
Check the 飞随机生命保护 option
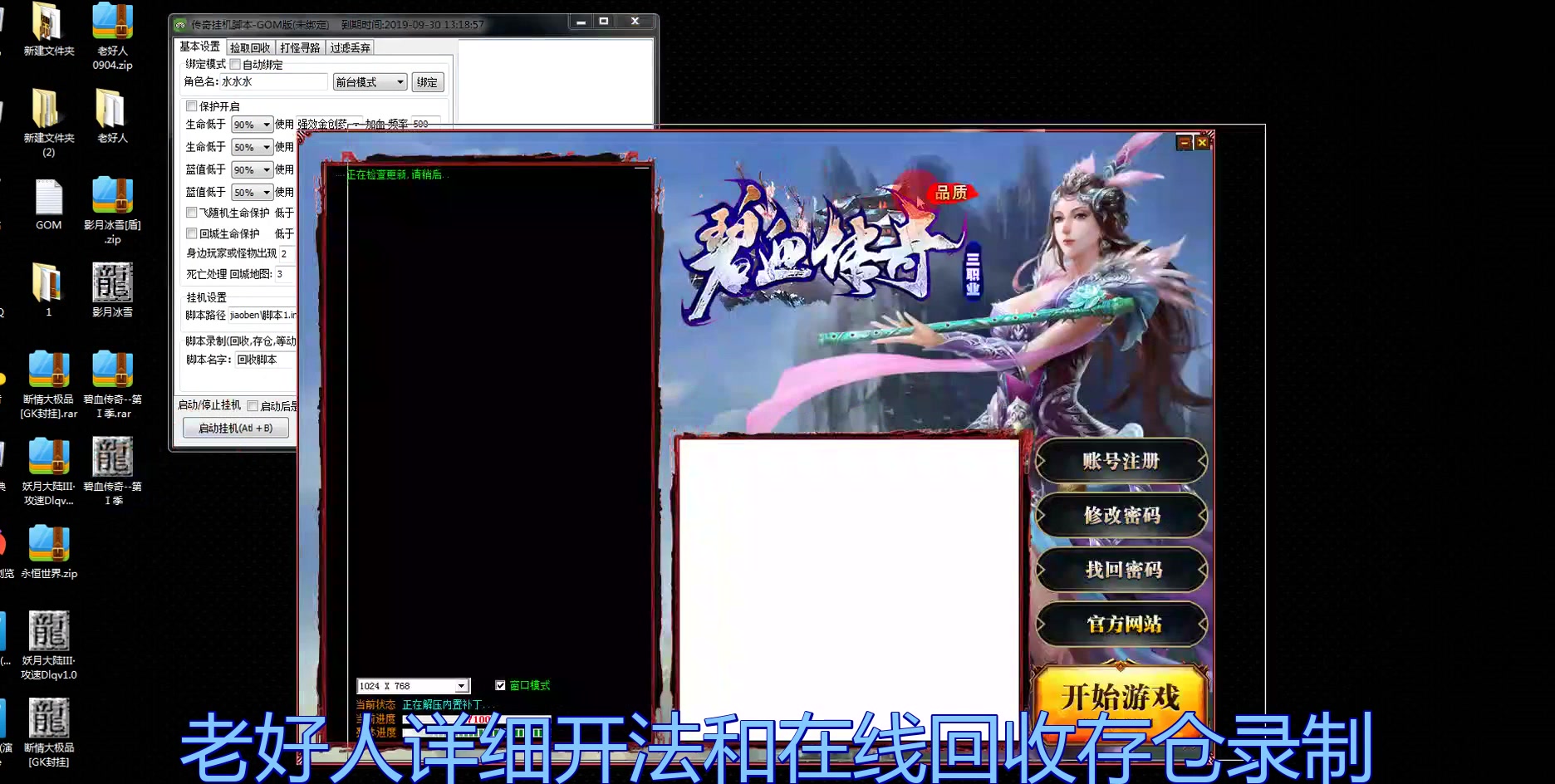tap(192, 213)
